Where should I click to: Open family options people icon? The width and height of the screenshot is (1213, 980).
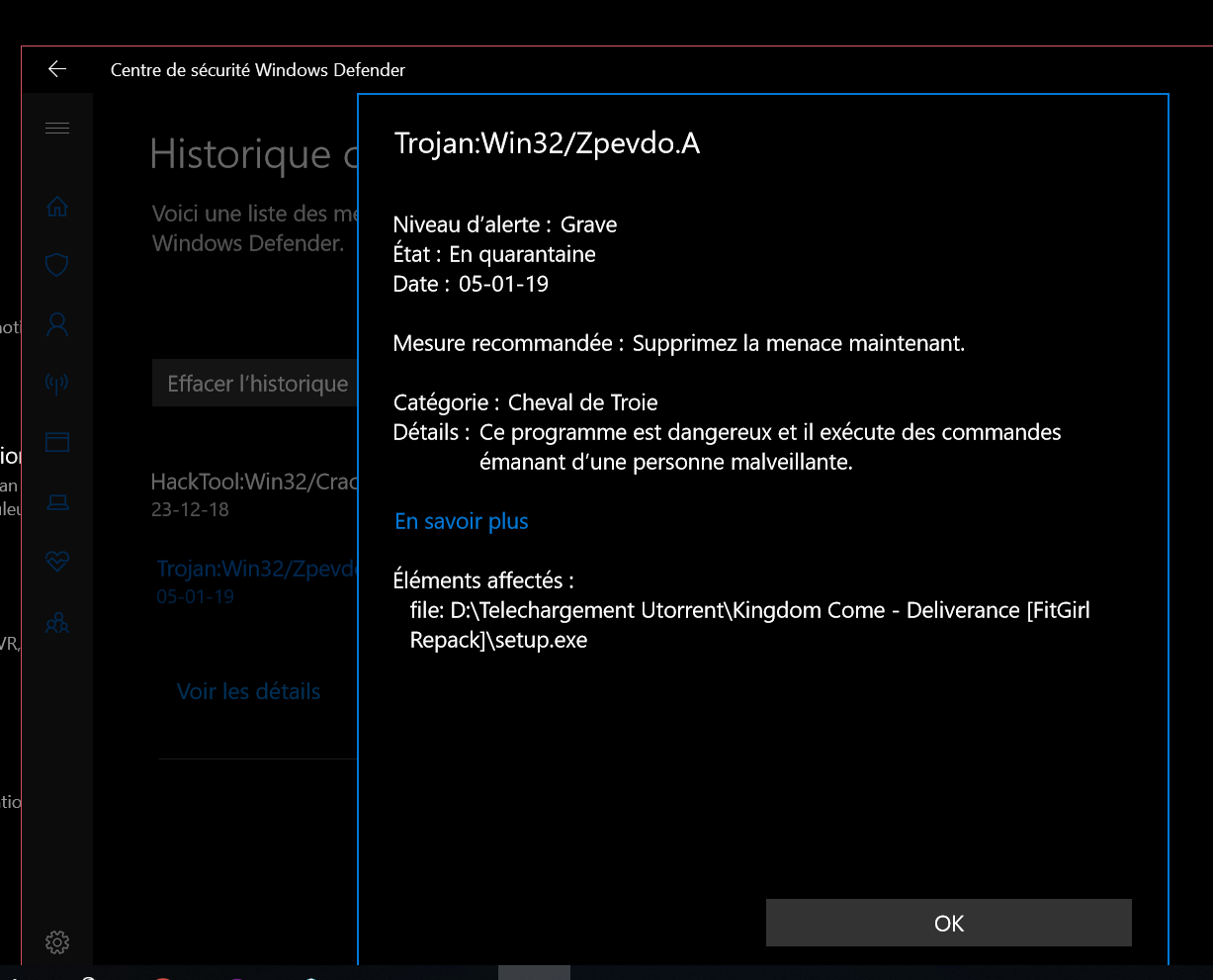click(57, 623)
